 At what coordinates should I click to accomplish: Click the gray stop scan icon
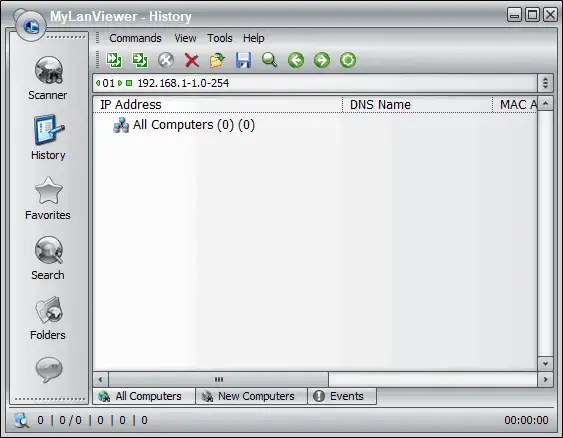(x=166, y=60)
